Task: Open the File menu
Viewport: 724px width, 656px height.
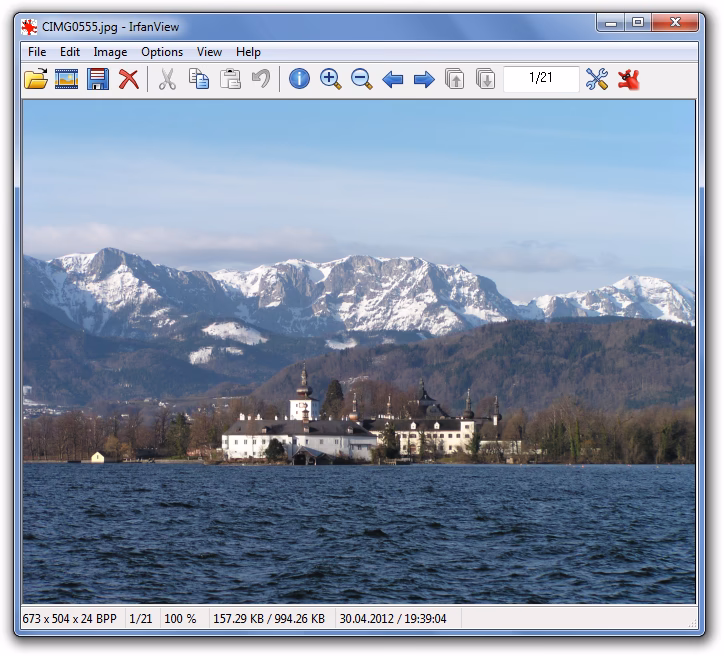Action: point(37,52)
